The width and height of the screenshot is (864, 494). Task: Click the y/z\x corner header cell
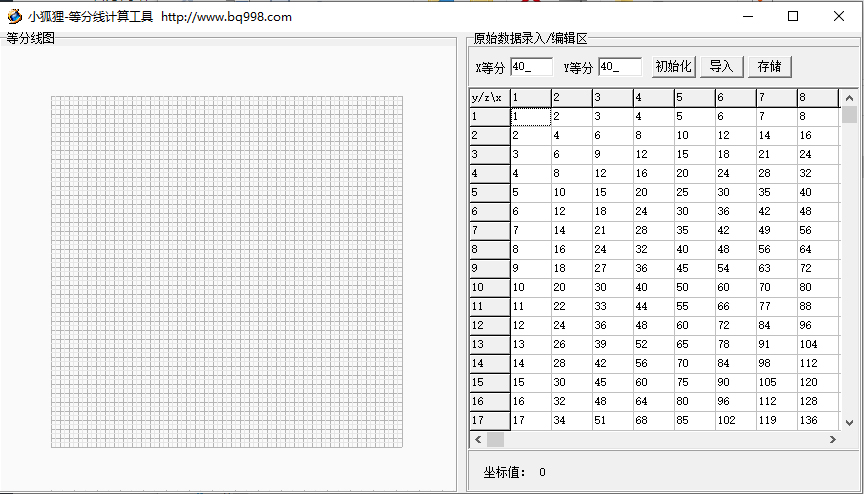click(x=490, y=97)
